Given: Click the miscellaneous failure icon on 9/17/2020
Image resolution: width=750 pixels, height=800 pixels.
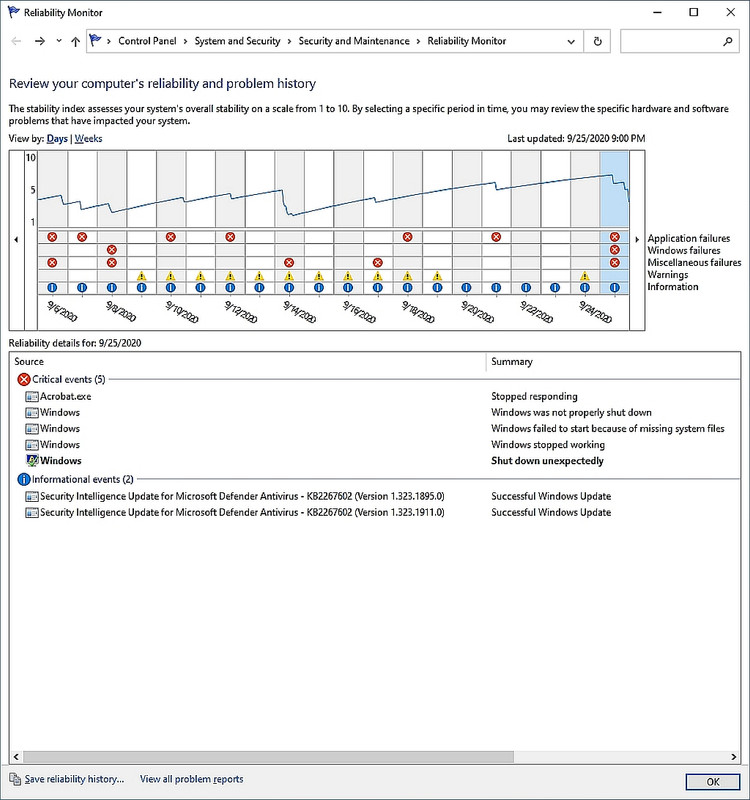Looking at the screenshot, I should point(378,262).
